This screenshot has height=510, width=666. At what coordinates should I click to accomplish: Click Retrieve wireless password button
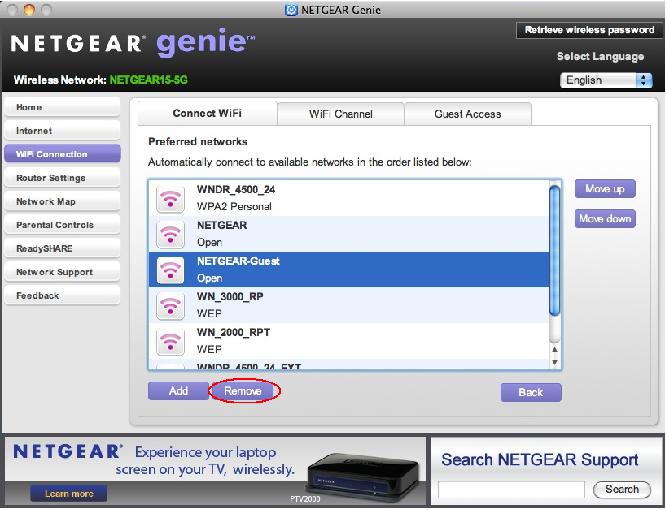click(589, 31)
